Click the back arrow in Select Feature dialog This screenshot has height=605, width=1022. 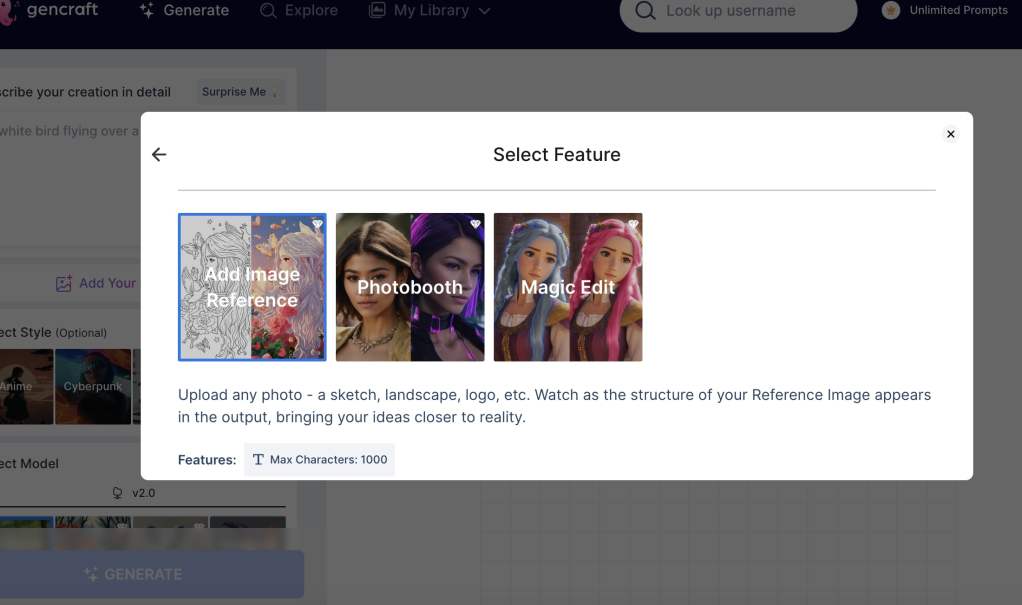click(159, 154)
